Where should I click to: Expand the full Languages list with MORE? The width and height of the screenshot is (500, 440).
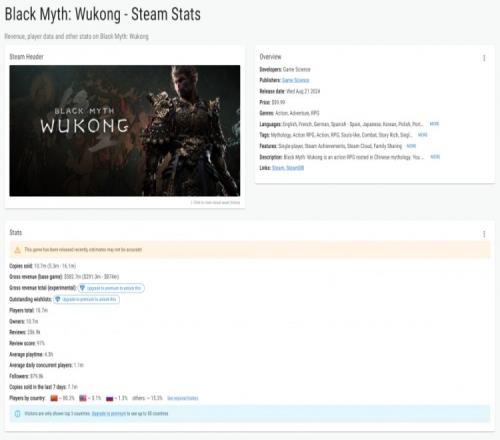click(434, 124)
